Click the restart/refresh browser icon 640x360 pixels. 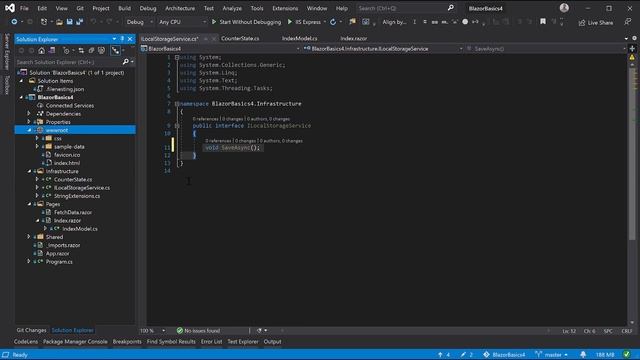333,22
